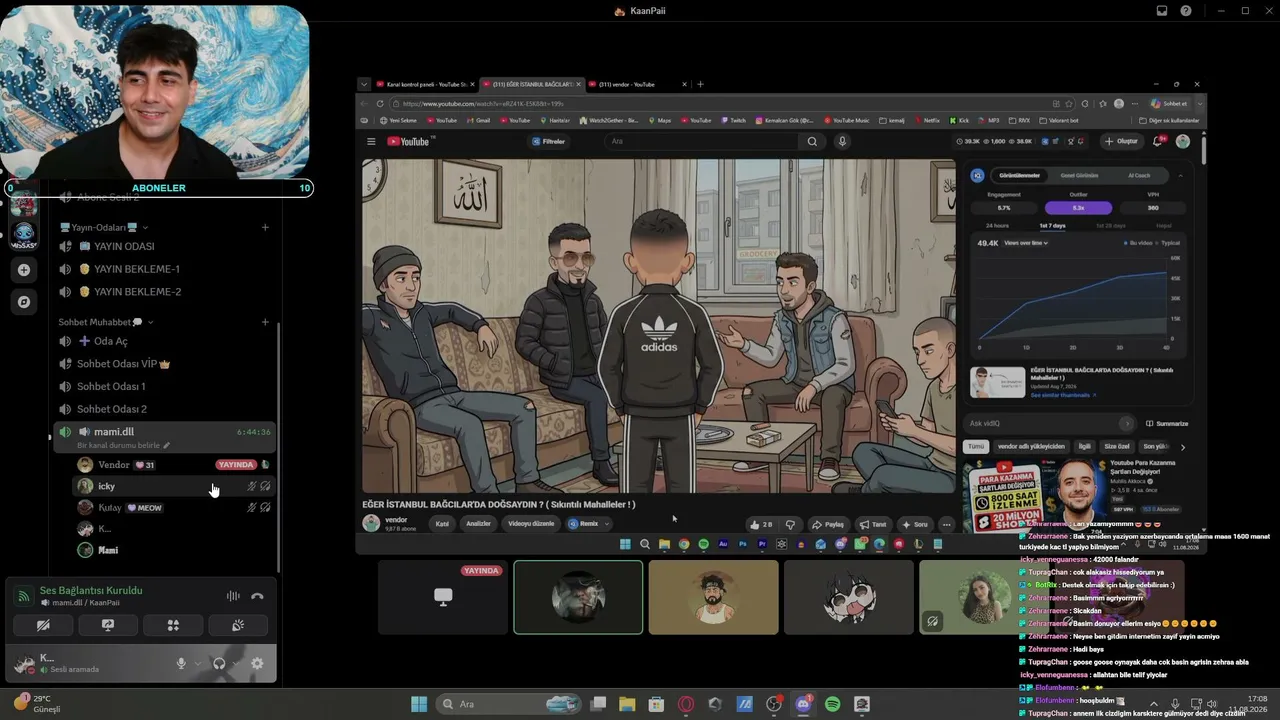The width and height of the screenshot is (1280, 720).
Task: Open more actions menu under the video
Action: 946,524
